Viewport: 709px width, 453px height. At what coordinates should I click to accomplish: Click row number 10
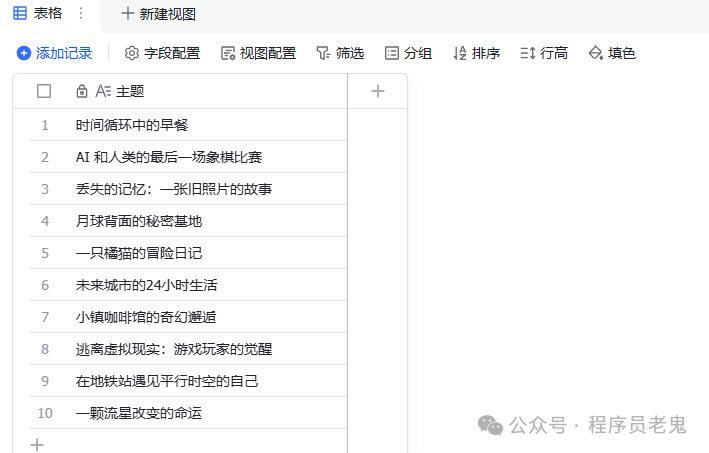pyautogui.click(x=45, y=413)
